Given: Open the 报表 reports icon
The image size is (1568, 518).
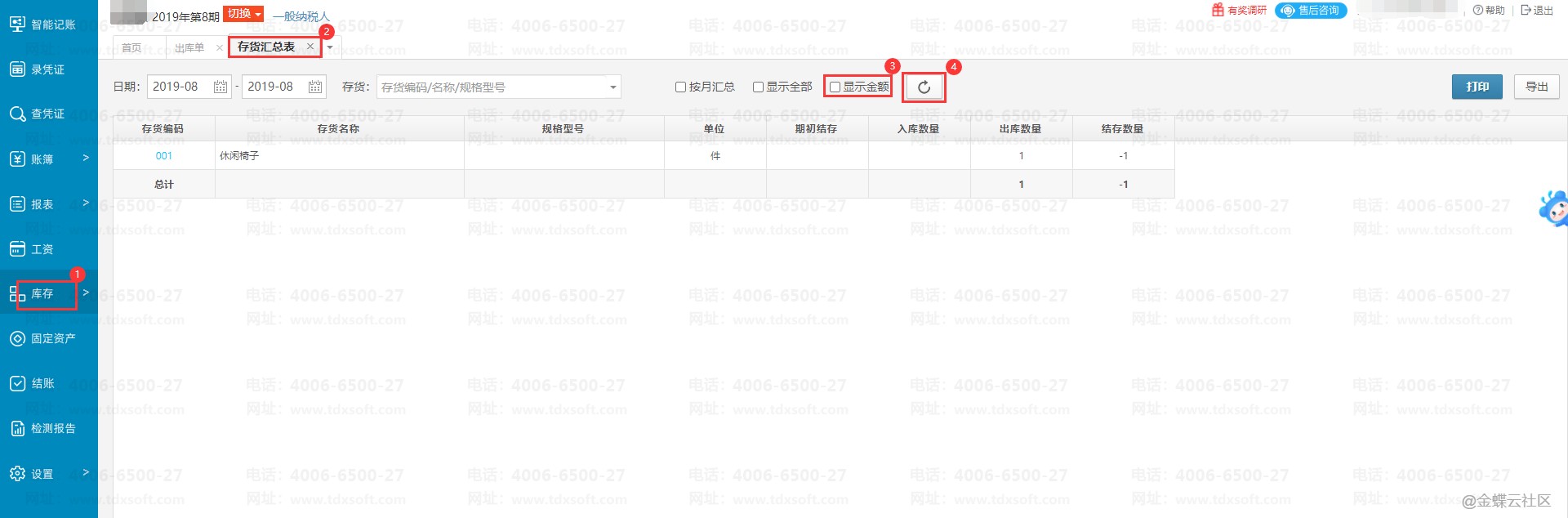Looking at the screenshot, I should tap(17, 203).
